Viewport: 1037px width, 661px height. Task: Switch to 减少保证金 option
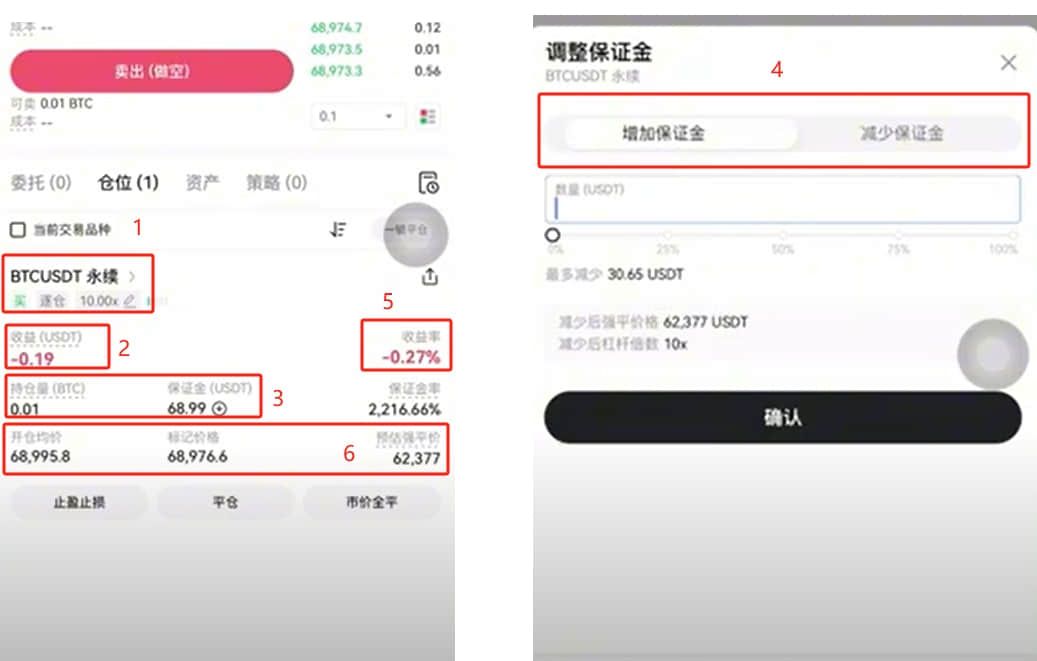[901, 133]
